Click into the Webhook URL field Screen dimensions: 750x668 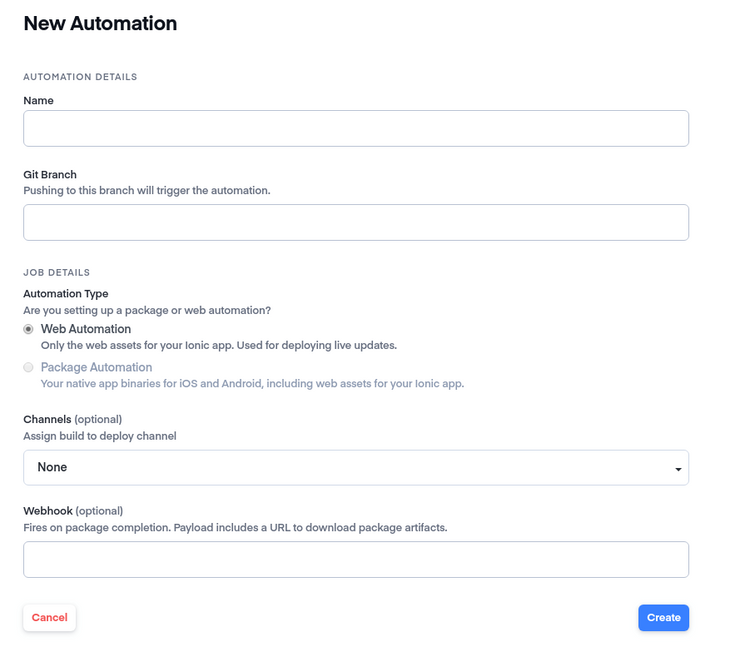(x=356, y=559)
